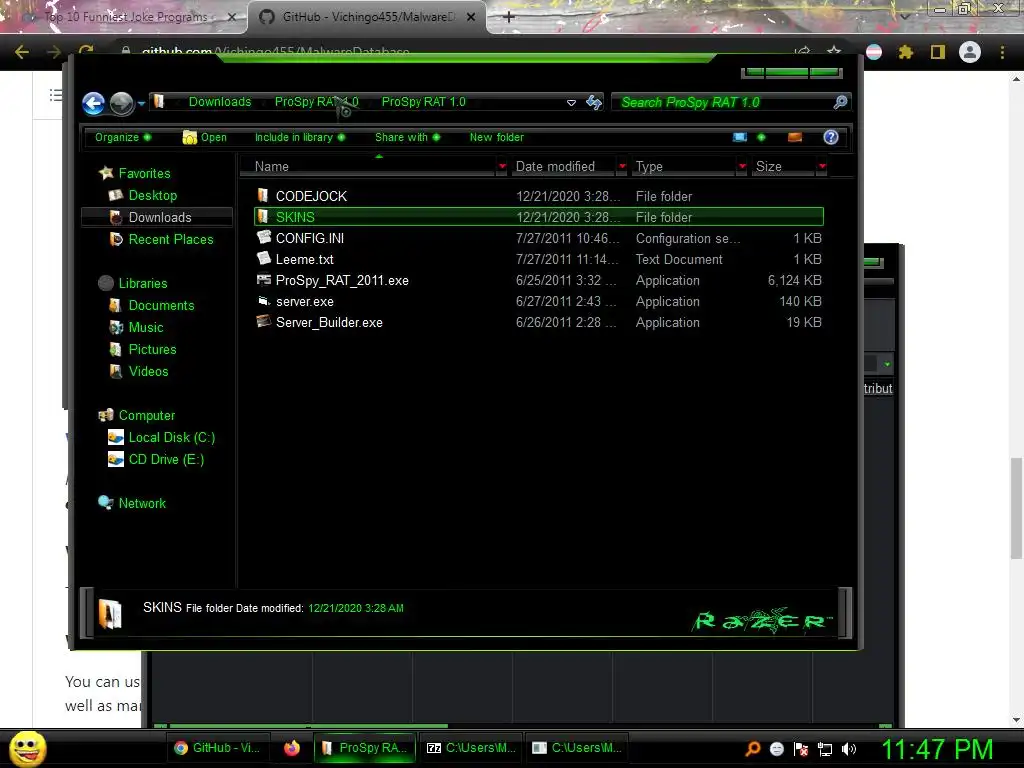The image size is (1024, 768).
Task: Change the view with the view icon
Action: (x=739, y=137)
